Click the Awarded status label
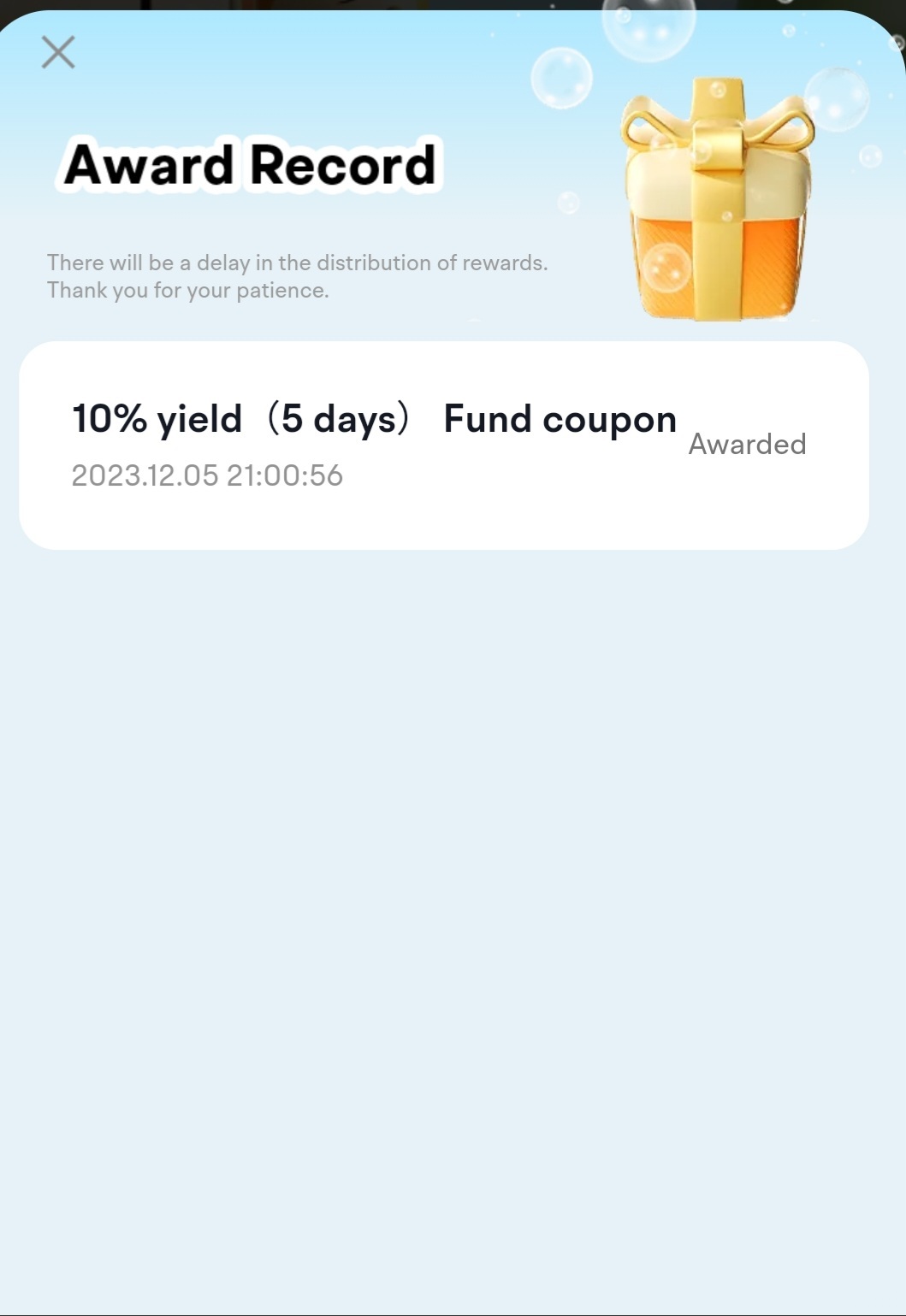Viewport: 906px width, 1316px height. [747, 444]
